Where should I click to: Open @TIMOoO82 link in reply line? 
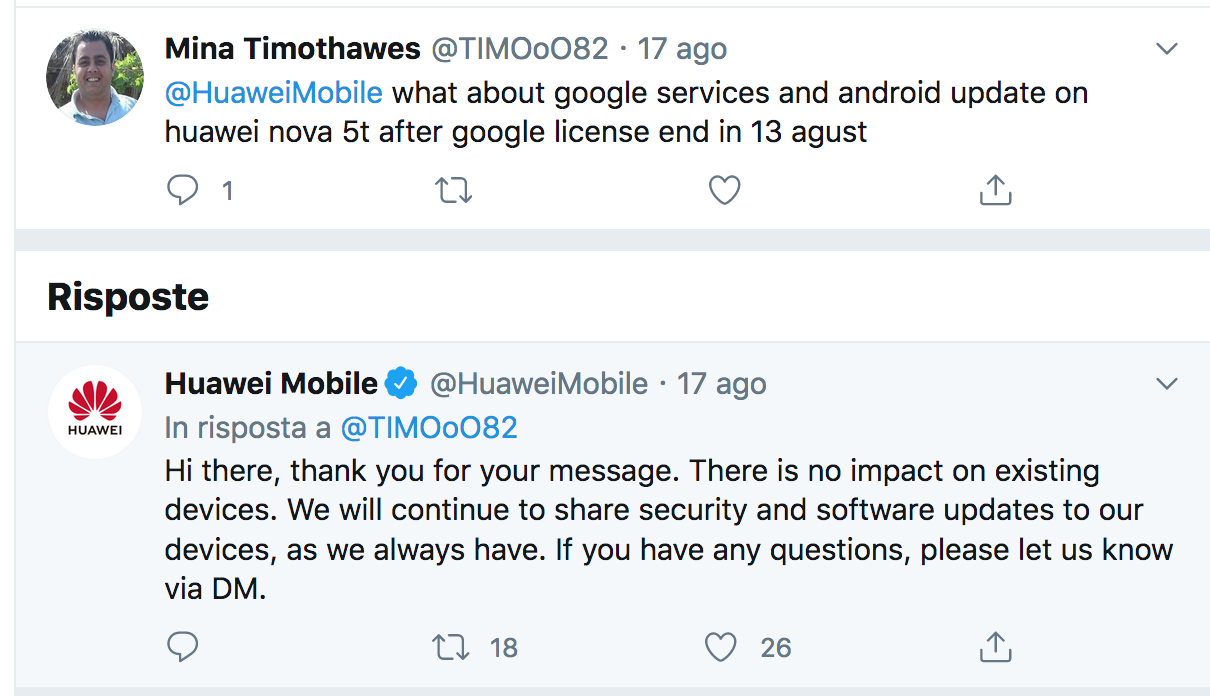(429, 428)
